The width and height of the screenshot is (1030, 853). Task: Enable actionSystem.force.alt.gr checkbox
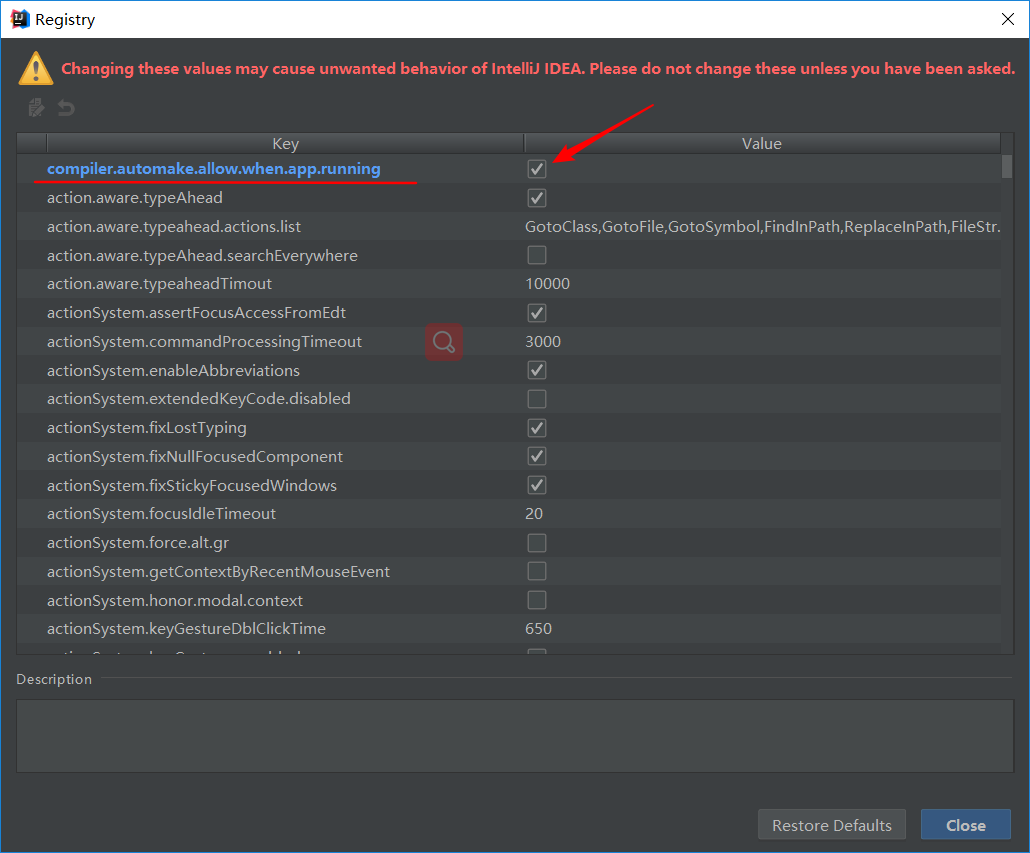click(x=537, y=542)
